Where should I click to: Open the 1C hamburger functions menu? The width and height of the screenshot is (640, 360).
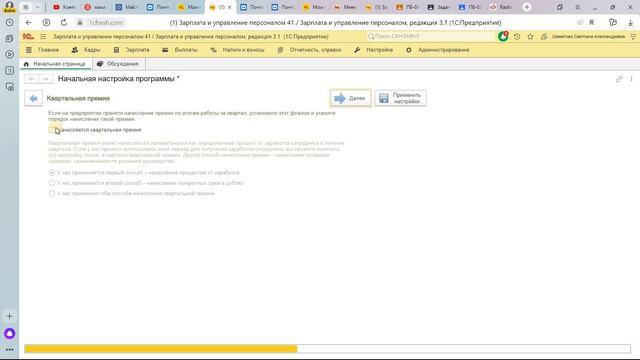click(x=43, y=37)
